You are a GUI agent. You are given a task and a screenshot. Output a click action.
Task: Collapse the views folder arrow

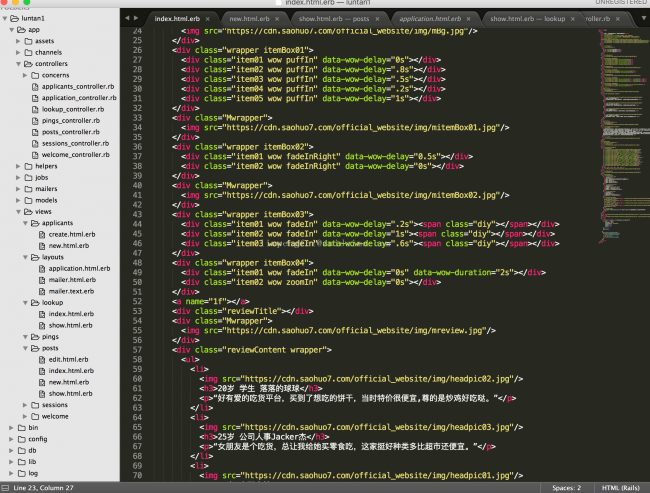18,212
